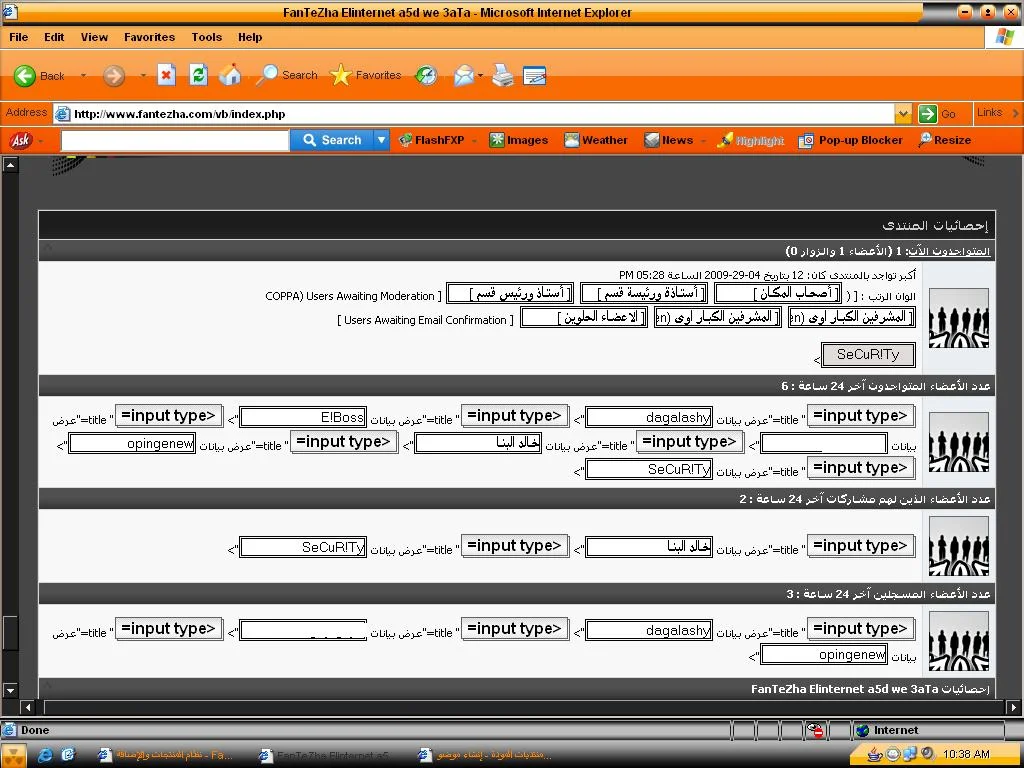Click the Internet Explorer quick launch icon
1024x768 pixels.
pyautogui.click(x=45, y=755)
